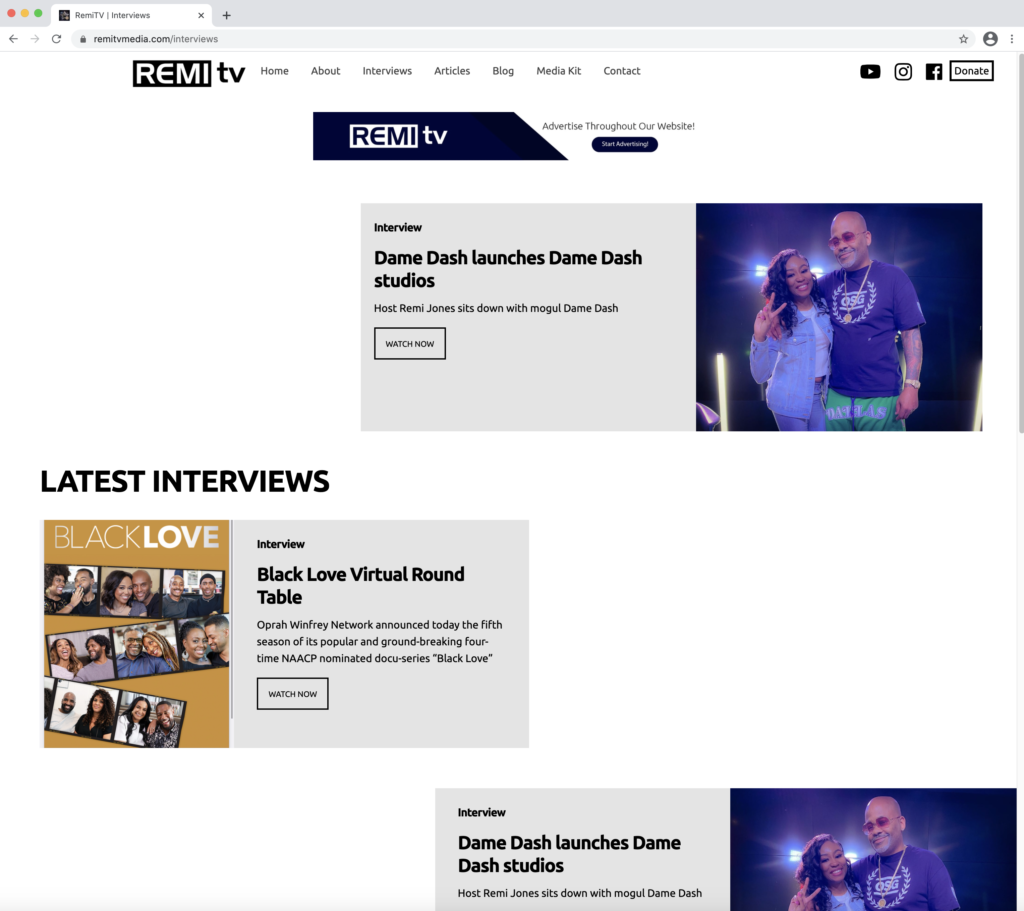Open the Media Kit nav item
The height and width of the screenshot is (911, 1024).
pyautogui.click(x=558, y=71)
